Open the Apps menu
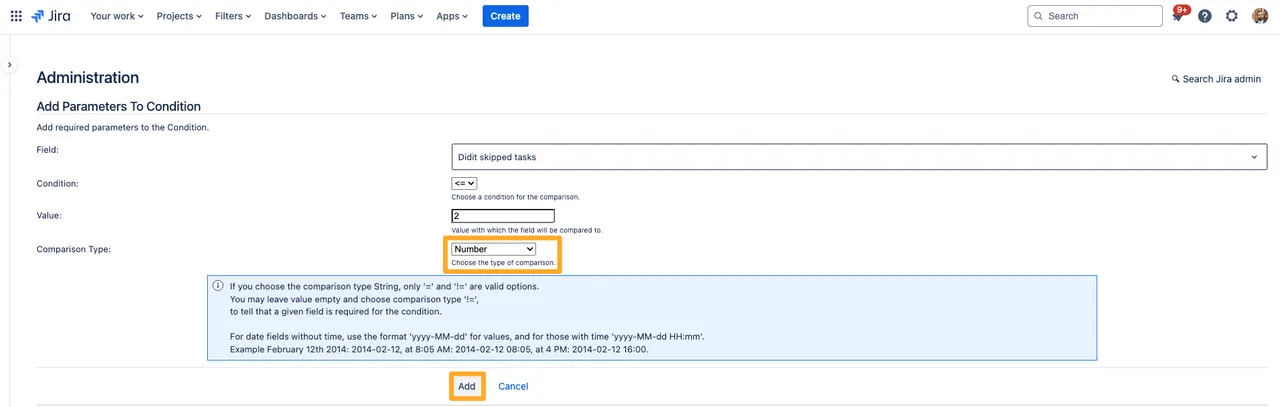The image size is (1280, 407). coord(453,16)
